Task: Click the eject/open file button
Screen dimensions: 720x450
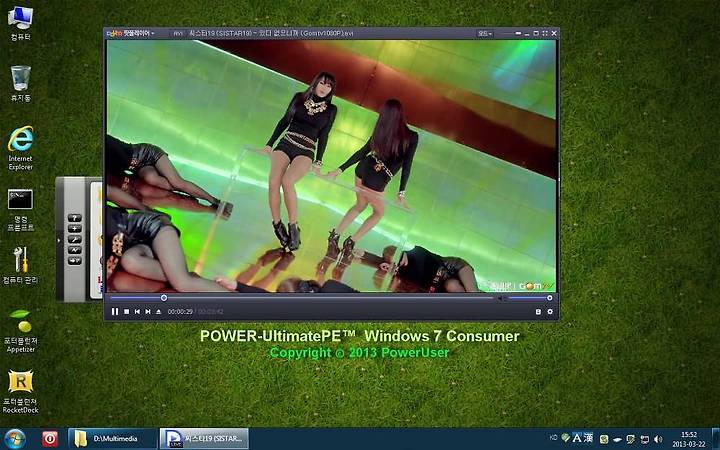Action: (158, 311)
